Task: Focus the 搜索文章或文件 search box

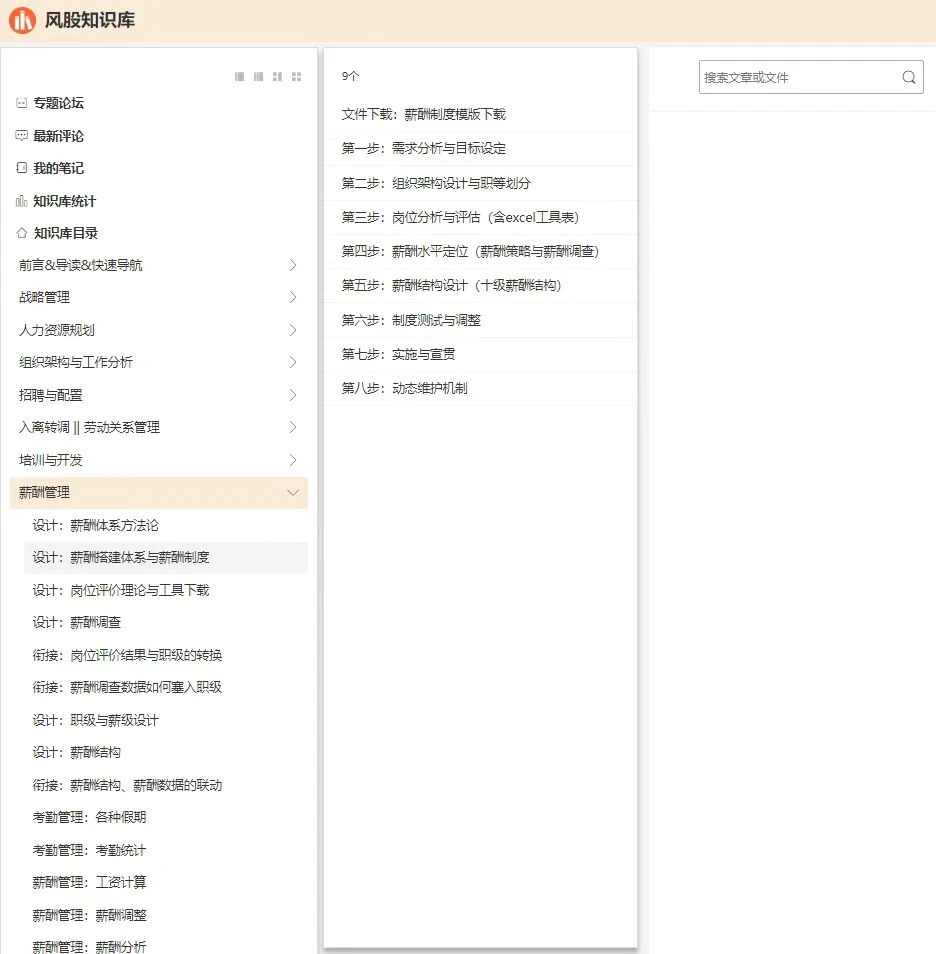Action: (811, 77)
